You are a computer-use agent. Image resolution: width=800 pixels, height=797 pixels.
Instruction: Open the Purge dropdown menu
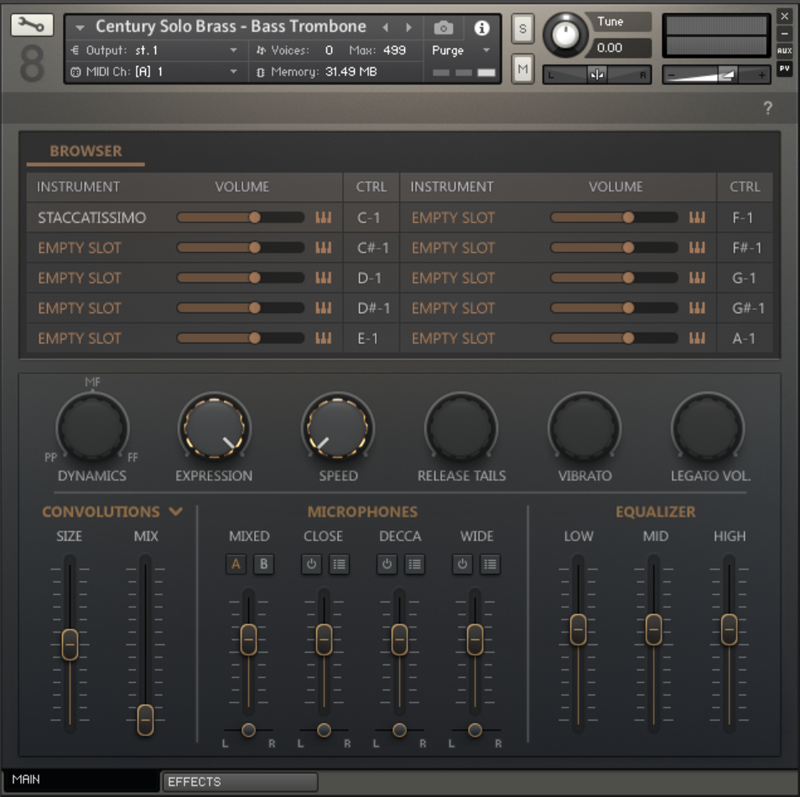click(461, 50)
